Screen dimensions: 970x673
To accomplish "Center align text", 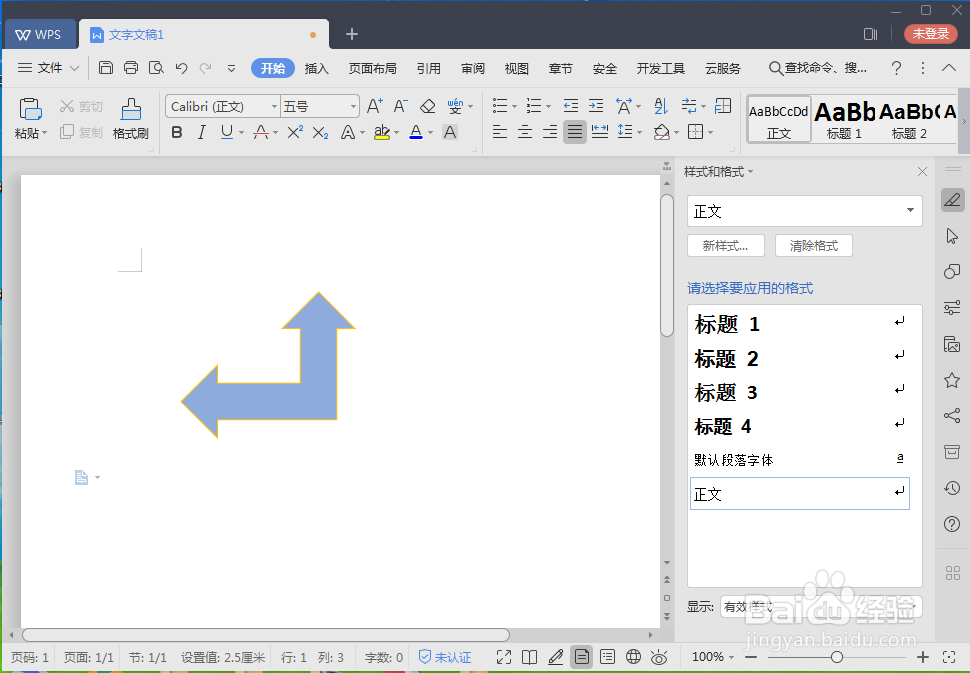I will 525,132.
